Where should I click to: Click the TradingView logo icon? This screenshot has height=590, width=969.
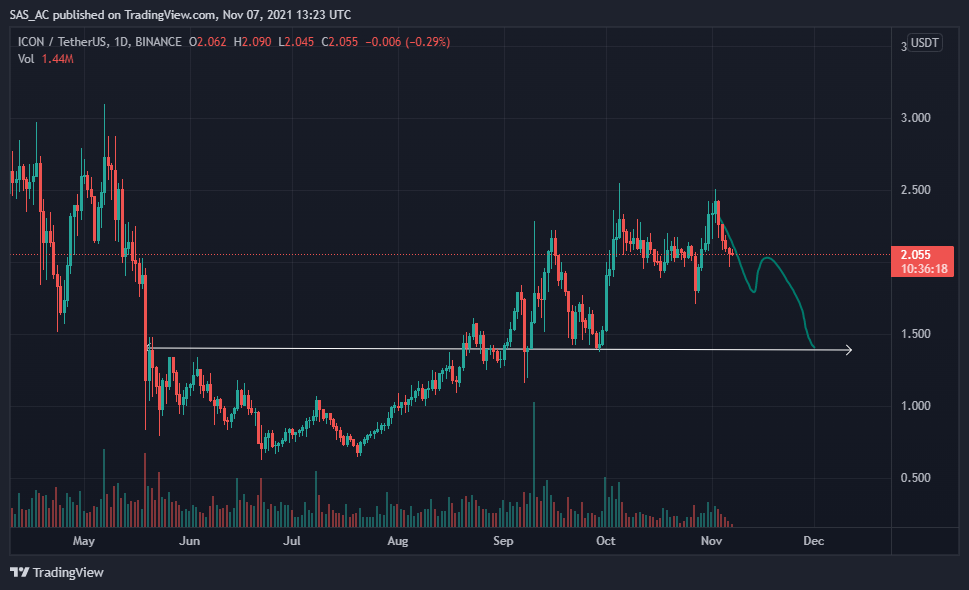[x=19, y=572]
